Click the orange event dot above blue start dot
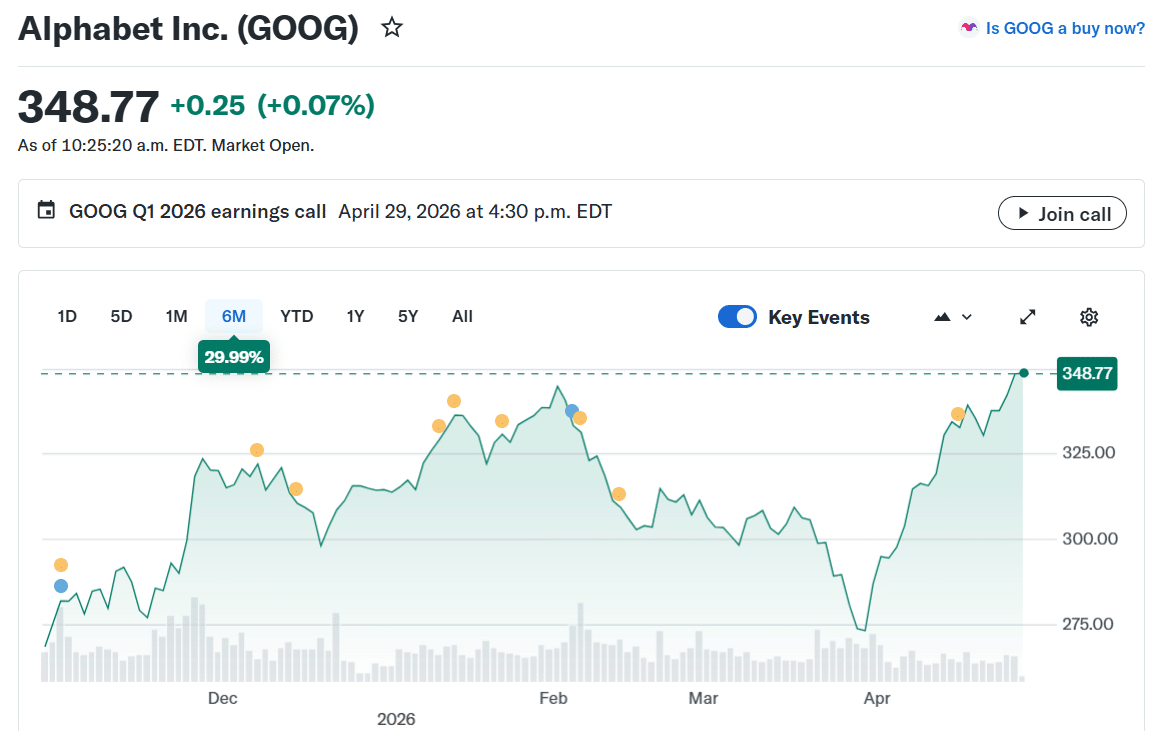This screenshot has width=1152, height=731. pyautogui.click(x=61, y=565)
